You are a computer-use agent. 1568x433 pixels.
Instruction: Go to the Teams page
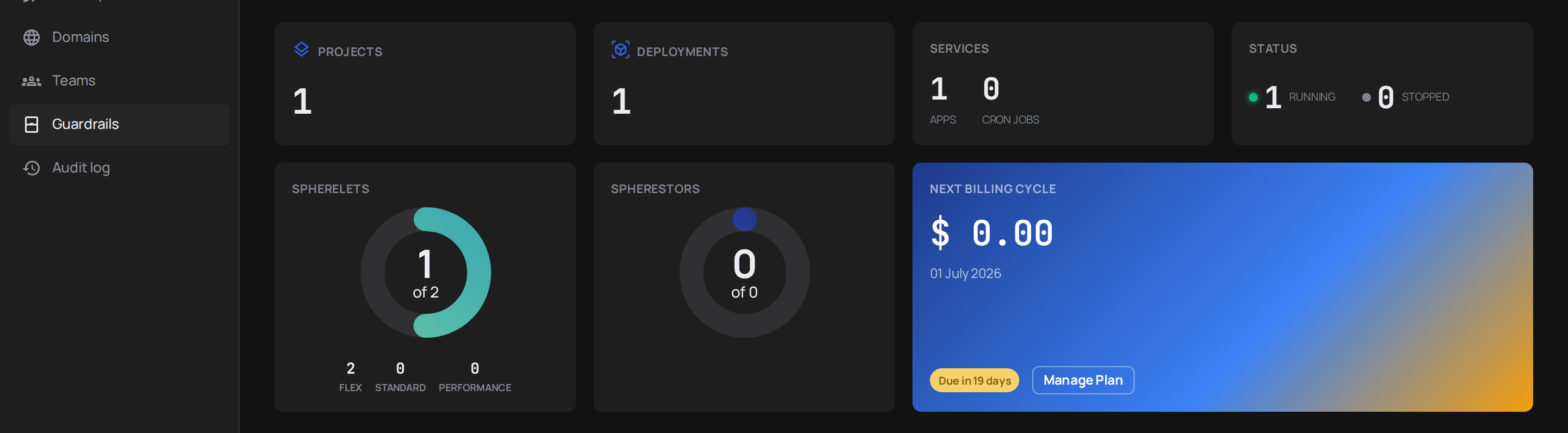pyautogui.click(x=119, y=81)
